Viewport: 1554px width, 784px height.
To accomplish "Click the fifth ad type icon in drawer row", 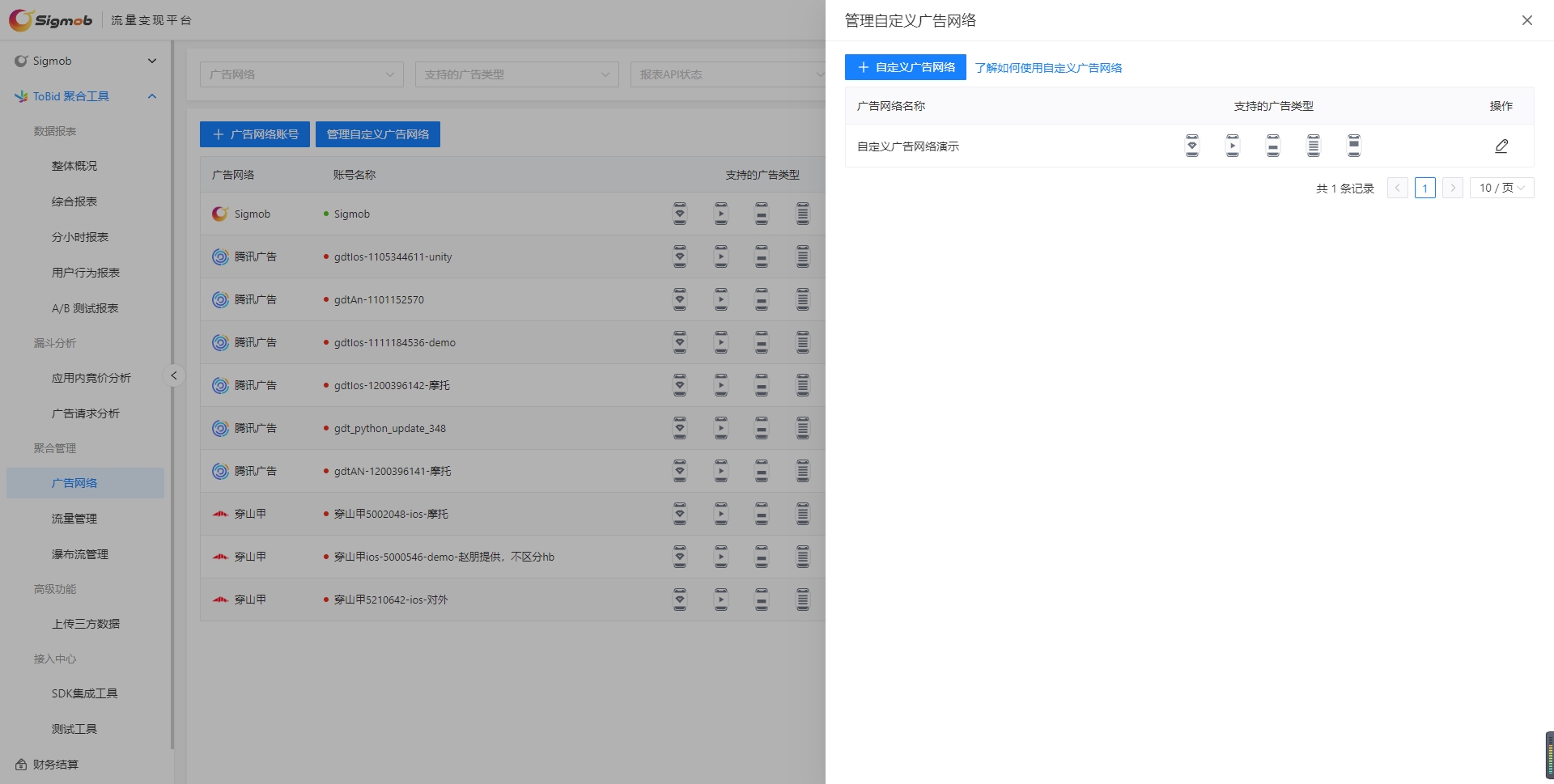I will [x=1354, y=146].
